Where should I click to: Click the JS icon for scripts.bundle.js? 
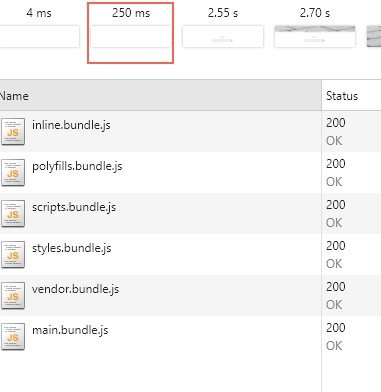coord(13,214)
